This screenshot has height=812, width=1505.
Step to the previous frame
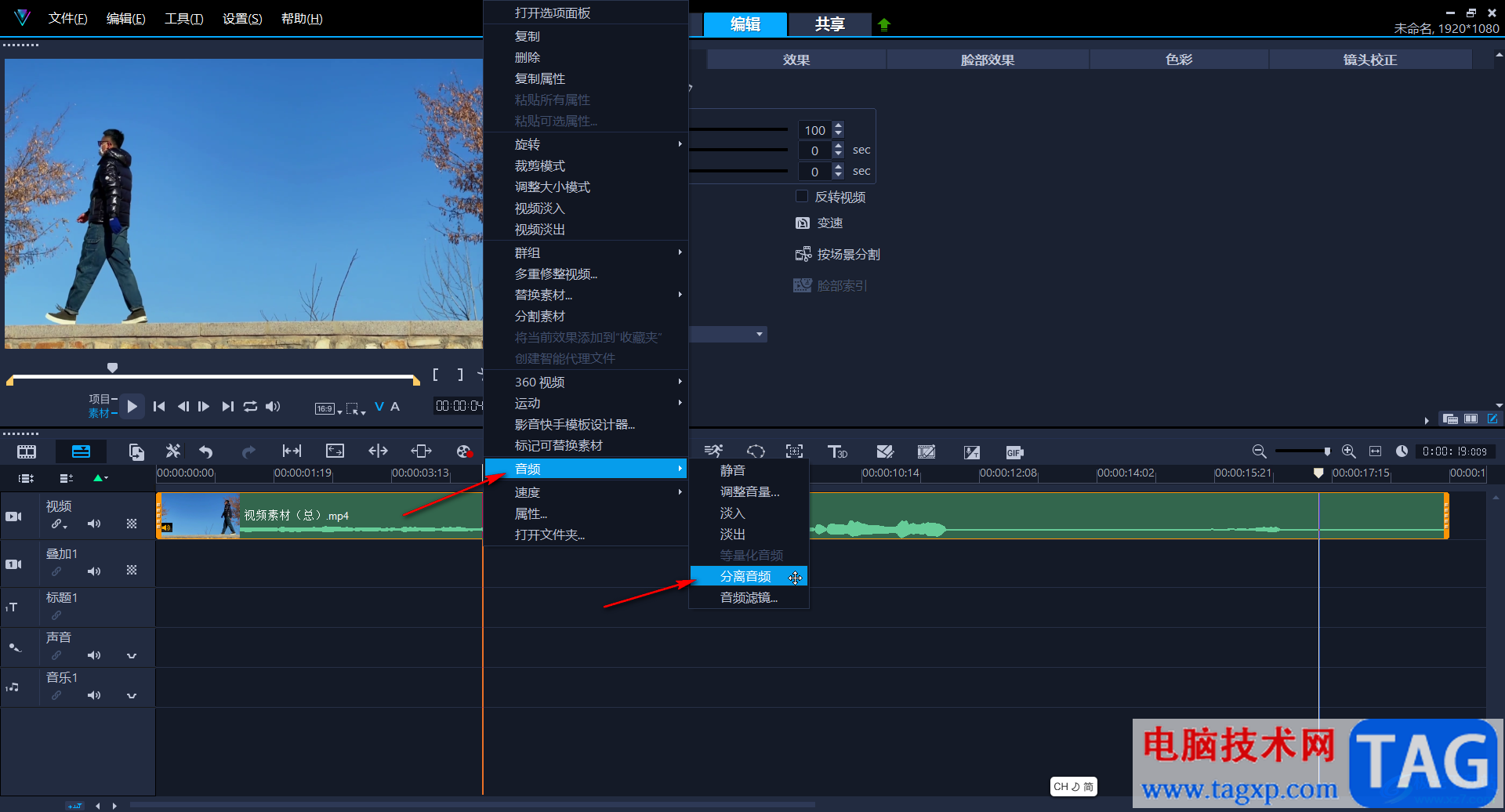click(x=183, y=406)
